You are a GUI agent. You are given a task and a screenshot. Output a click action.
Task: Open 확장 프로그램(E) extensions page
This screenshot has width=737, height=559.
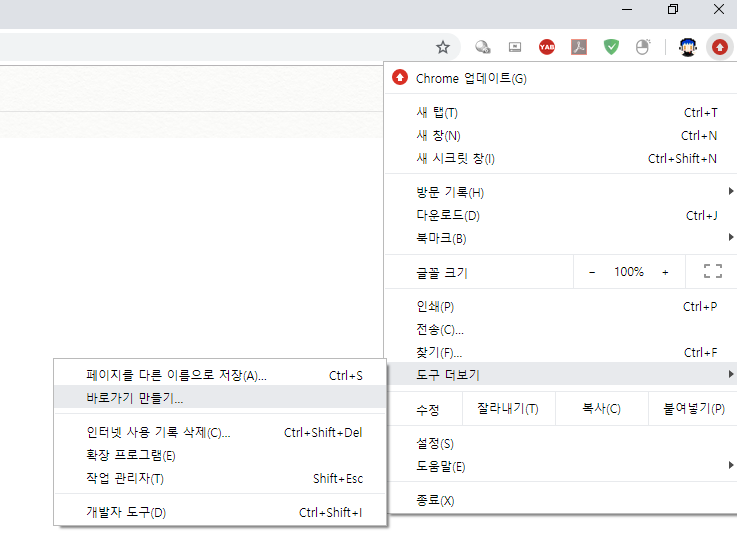[220, 455]
